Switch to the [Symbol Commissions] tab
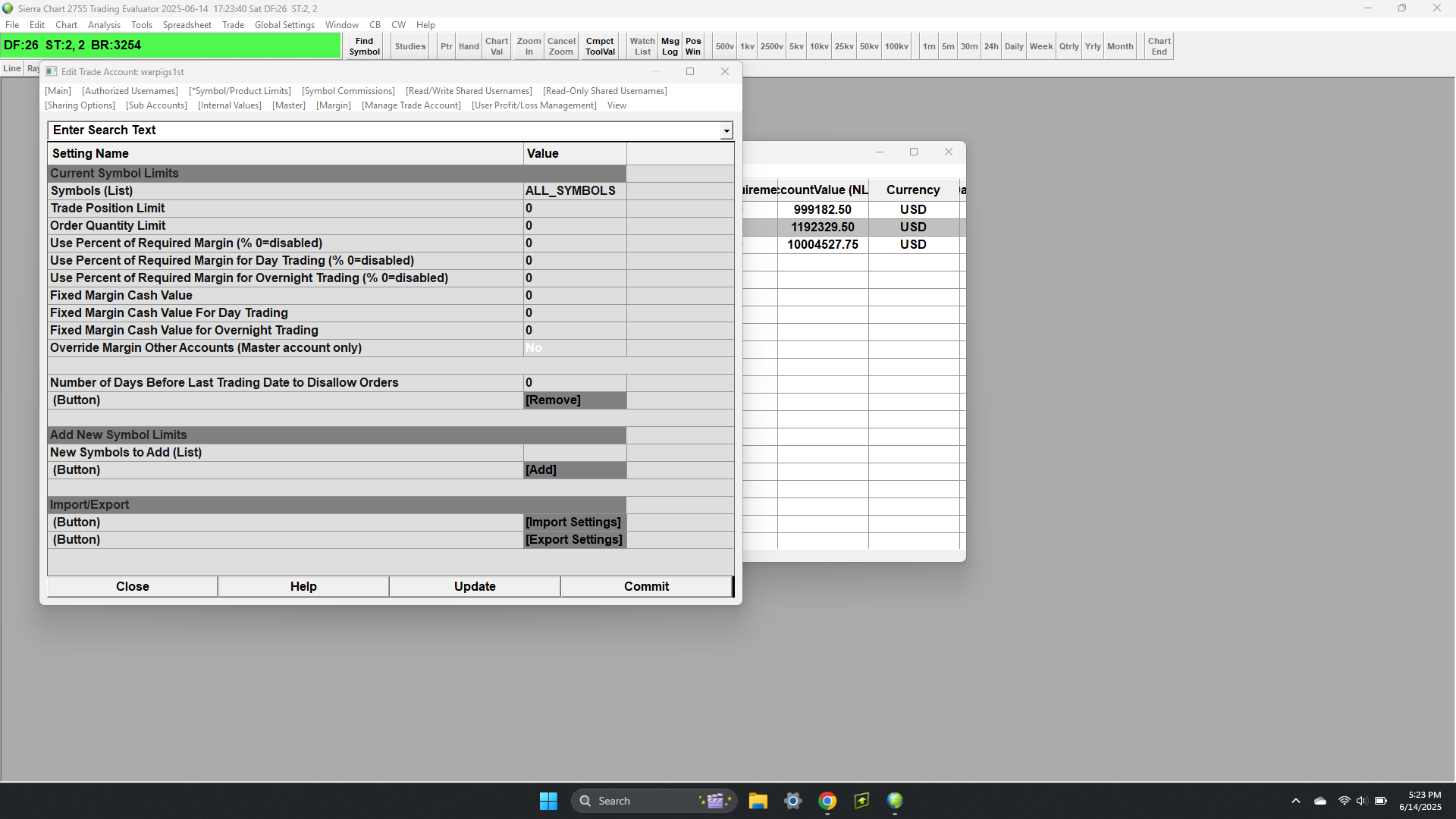The width and height of the screenshot is (1456, 819). point(348,91)
